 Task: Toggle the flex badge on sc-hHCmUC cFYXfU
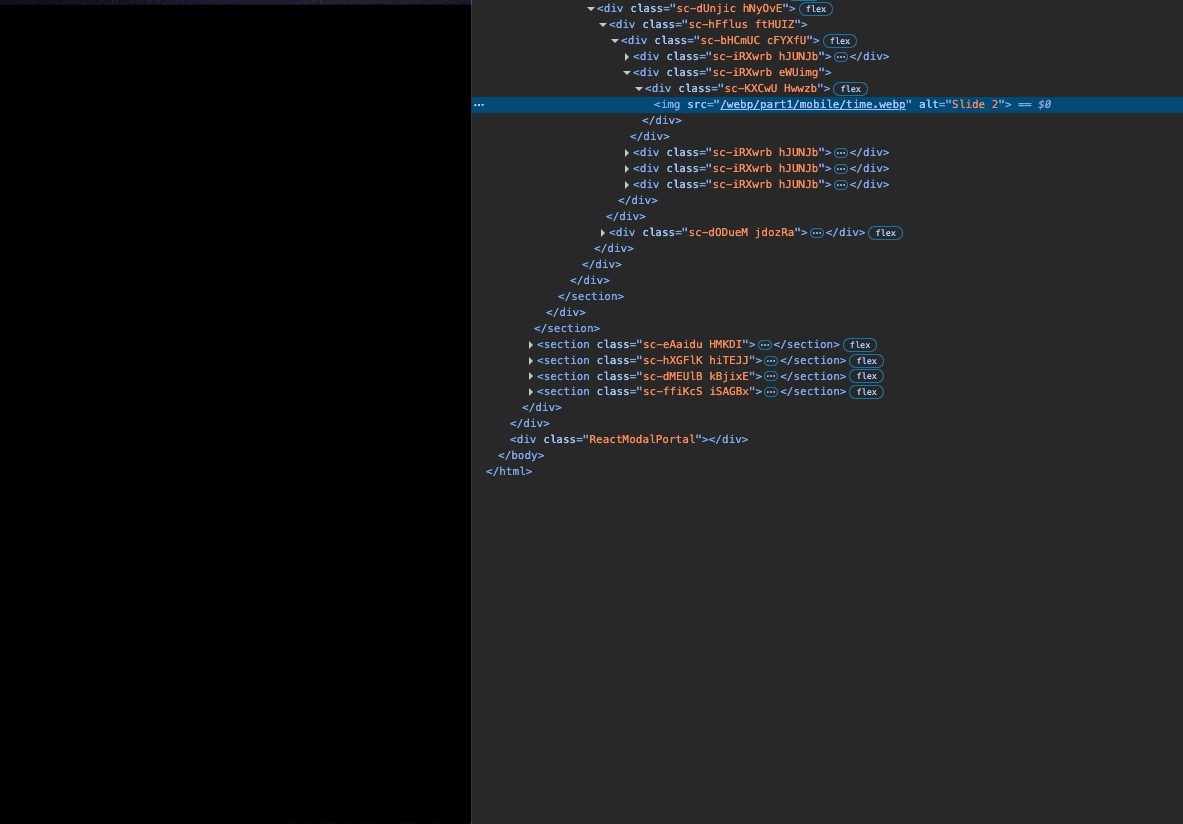pyautogui.click(x=839, y=40)
